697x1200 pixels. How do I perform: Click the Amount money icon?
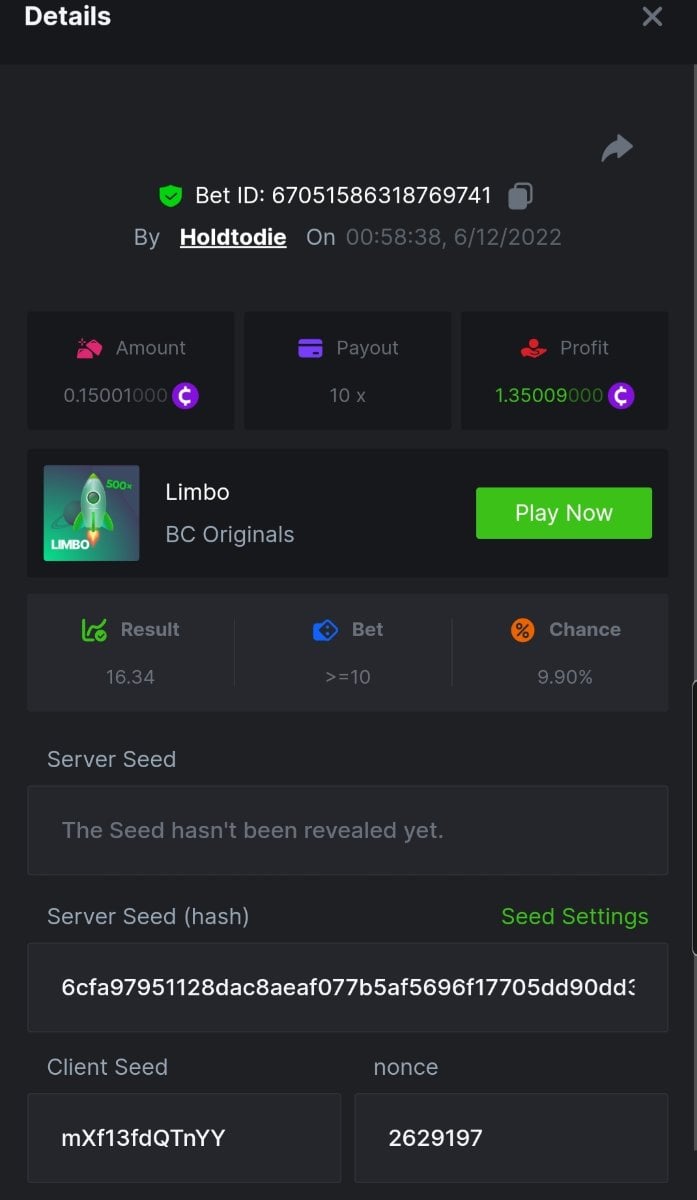90,349
